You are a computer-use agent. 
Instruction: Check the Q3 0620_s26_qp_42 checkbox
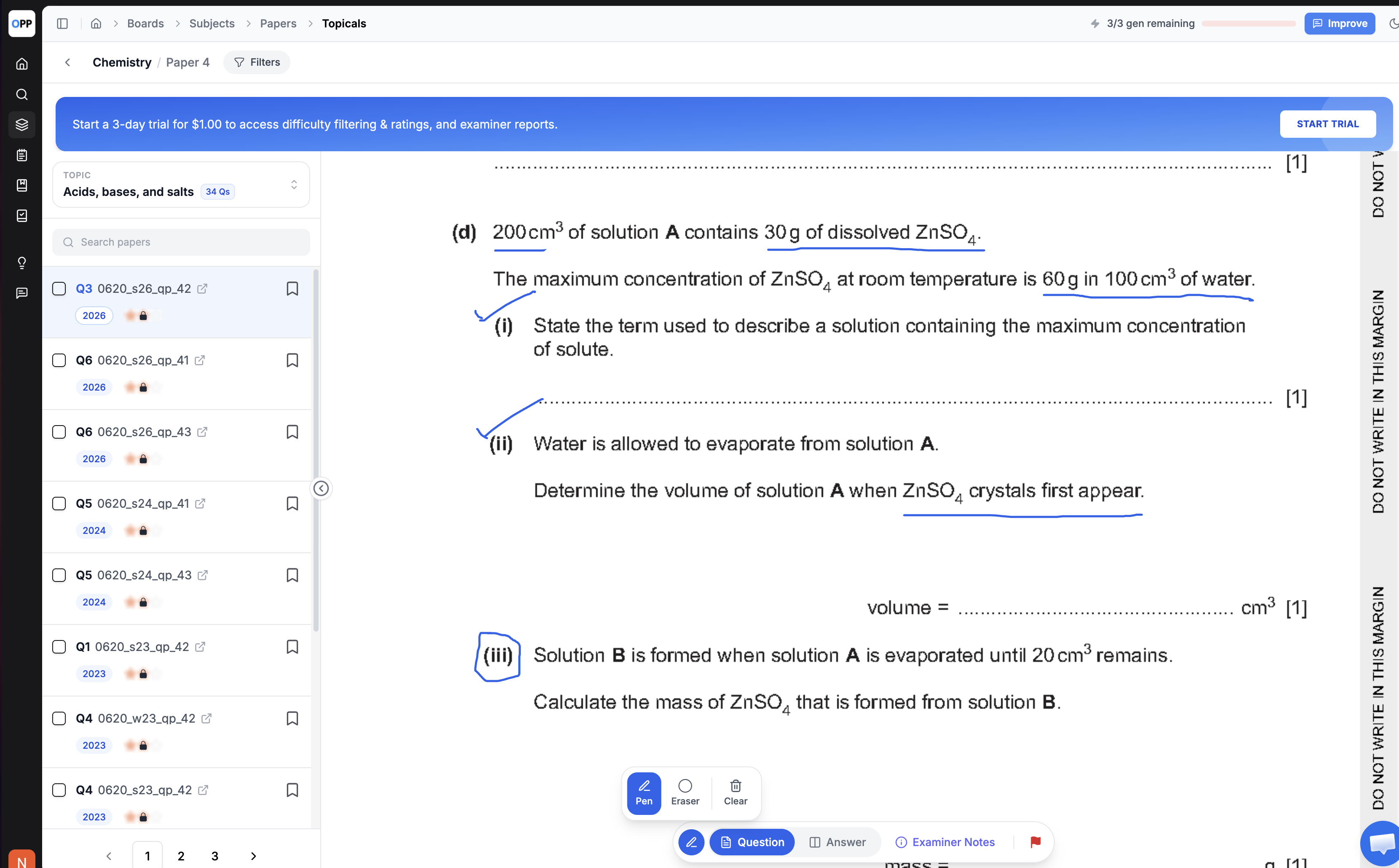point(59,289)
